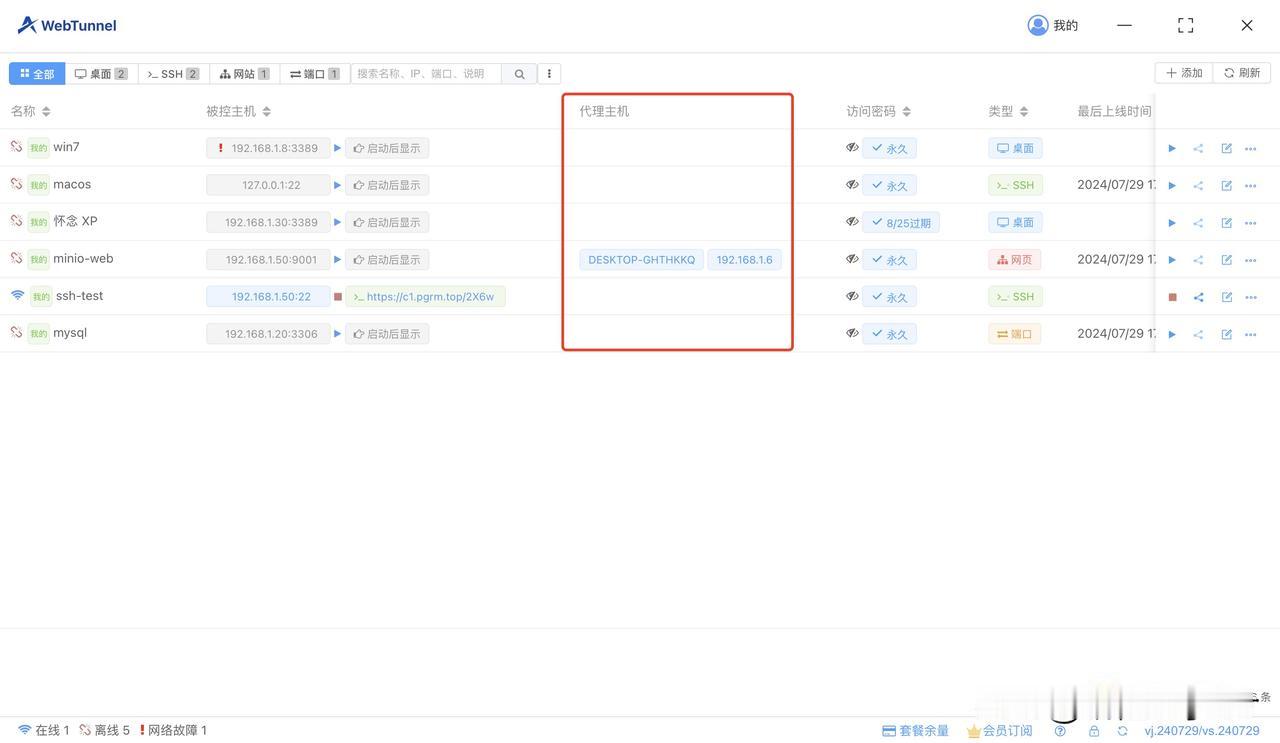The width and height of the screenshot is (1280, 743).
Task: Toggle password visibility for ssh-test
Action: 852,296
